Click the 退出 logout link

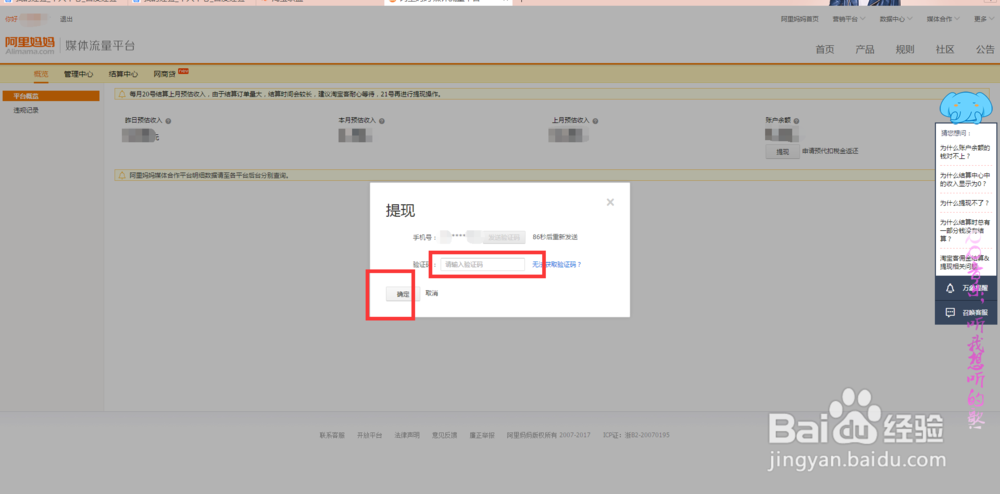[66, 19]
